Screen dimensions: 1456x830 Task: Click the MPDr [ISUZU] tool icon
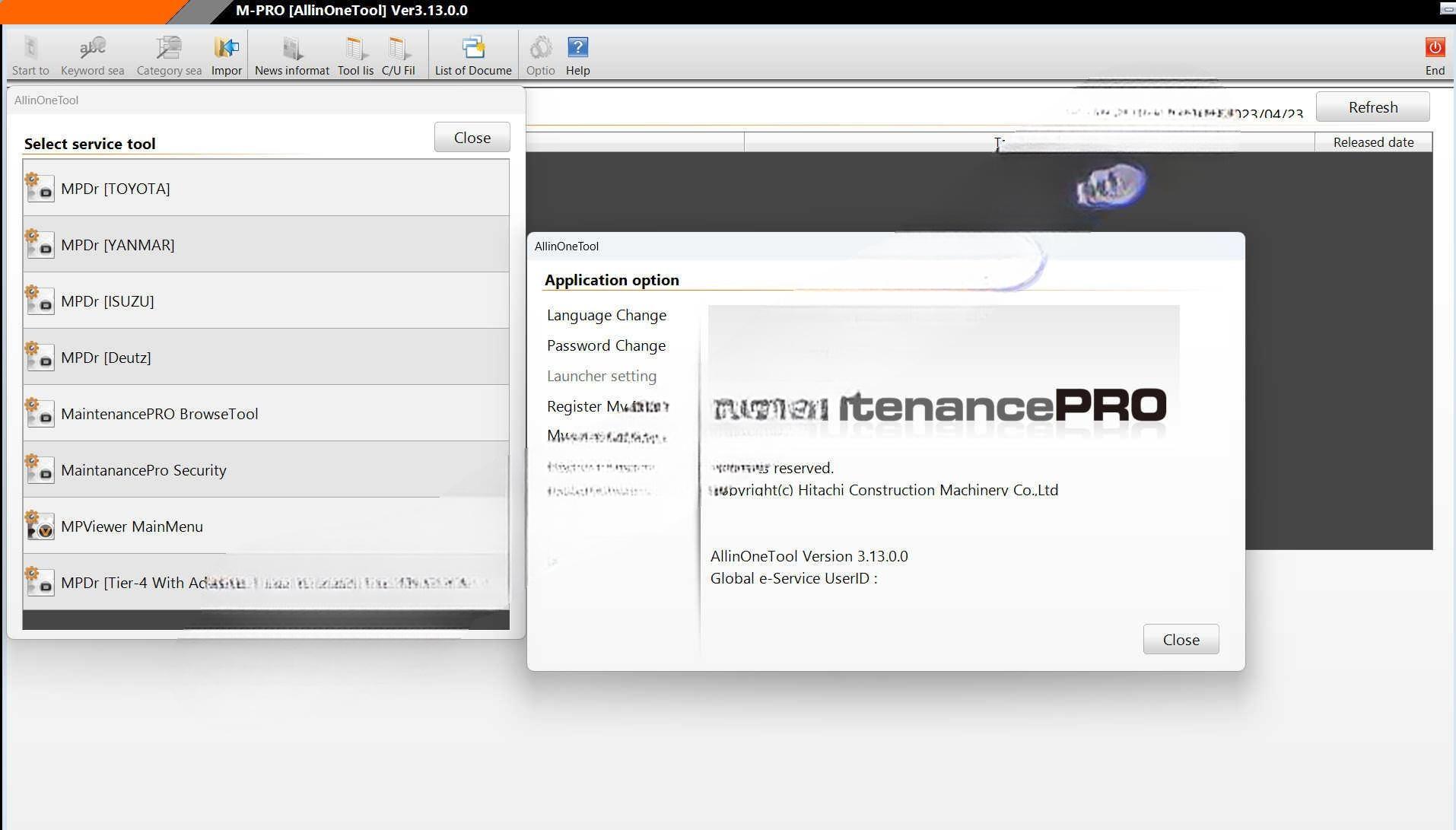click(x=40, y=300)
